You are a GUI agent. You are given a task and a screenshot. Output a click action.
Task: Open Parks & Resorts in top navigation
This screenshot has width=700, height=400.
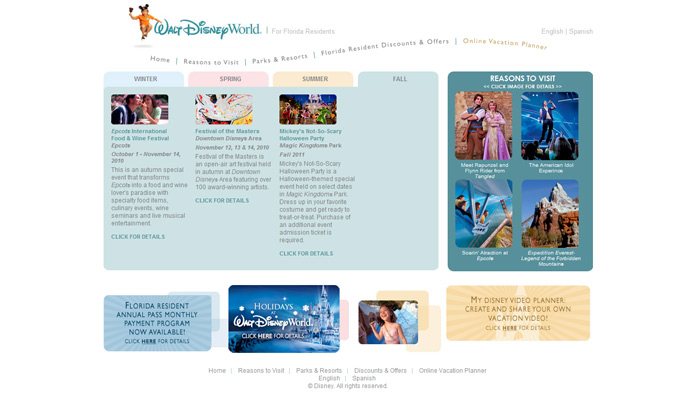click(279, 59)
